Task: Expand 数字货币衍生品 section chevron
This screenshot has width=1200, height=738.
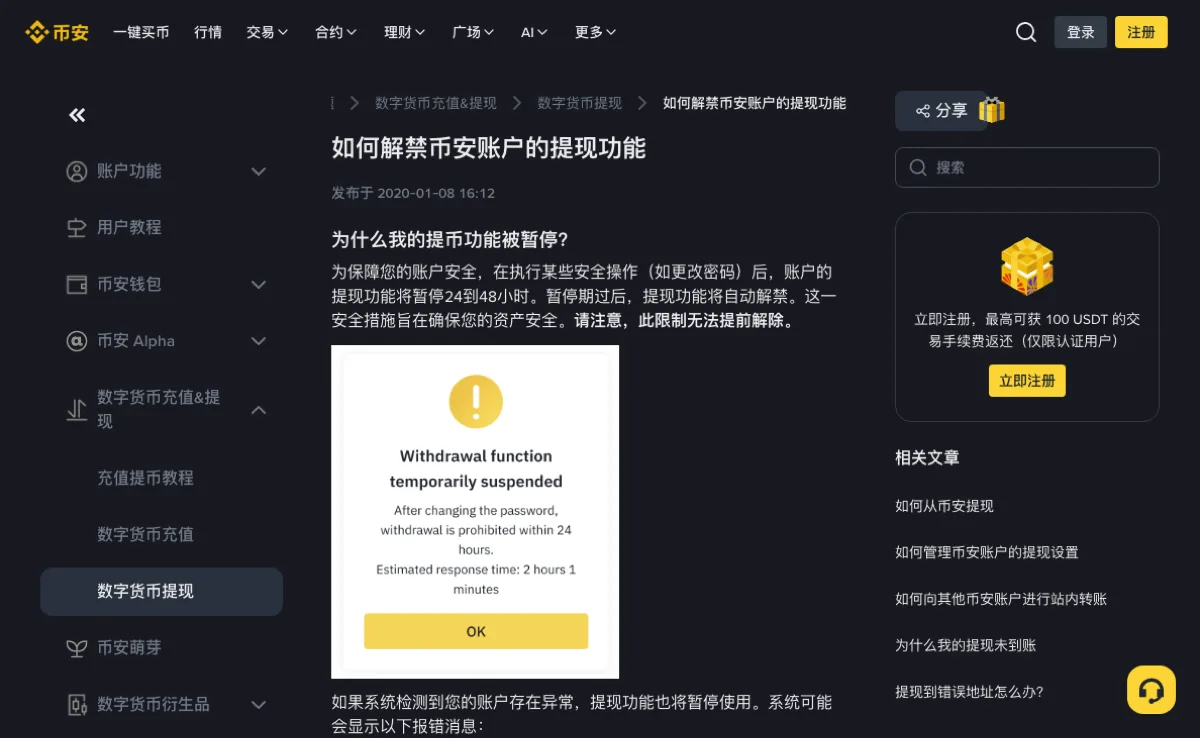Action: tap(258, 704)
